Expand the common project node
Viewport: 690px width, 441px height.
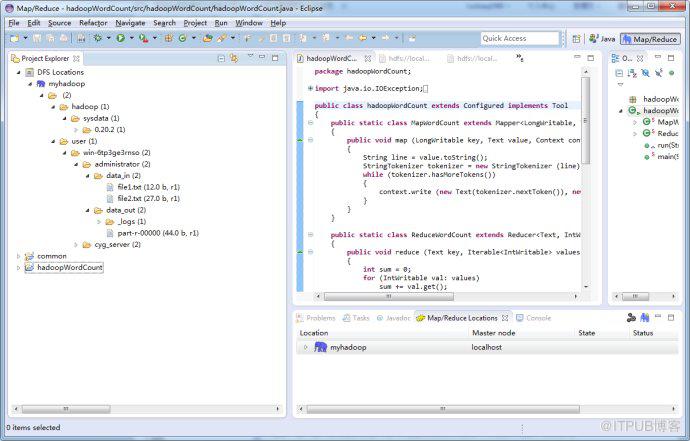click(18, 256)
